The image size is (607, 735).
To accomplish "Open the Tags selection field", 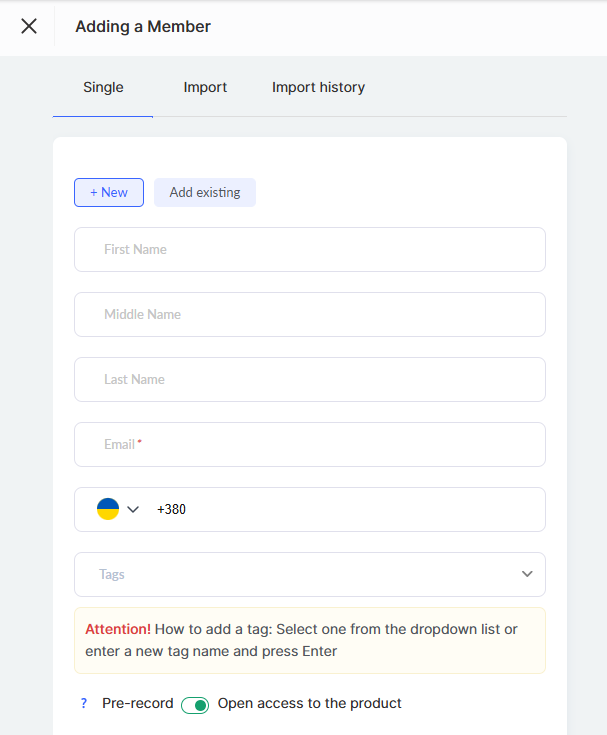I will click(300, 574).
